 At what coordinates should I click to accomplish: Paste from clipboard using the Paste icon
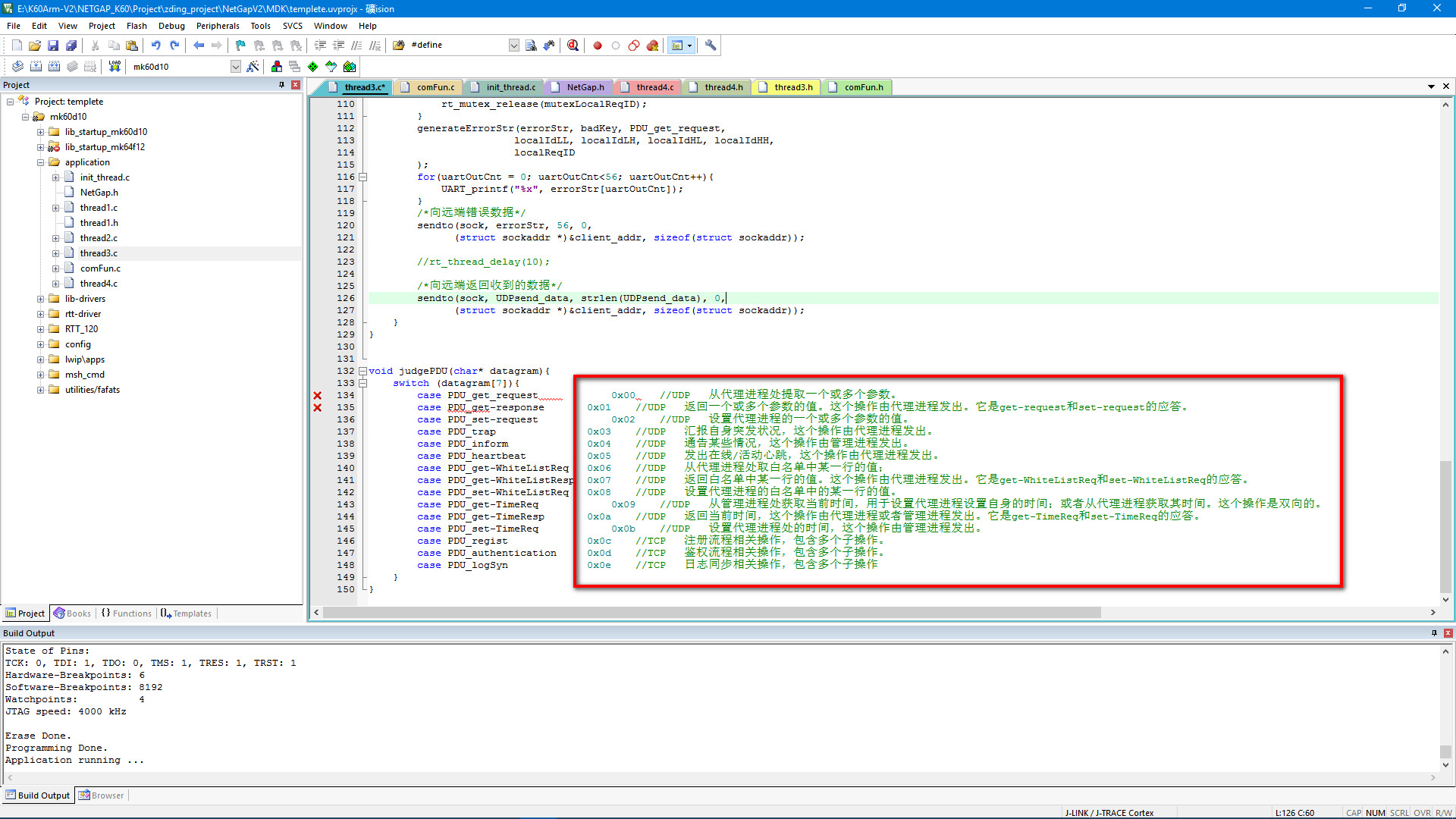132,45
